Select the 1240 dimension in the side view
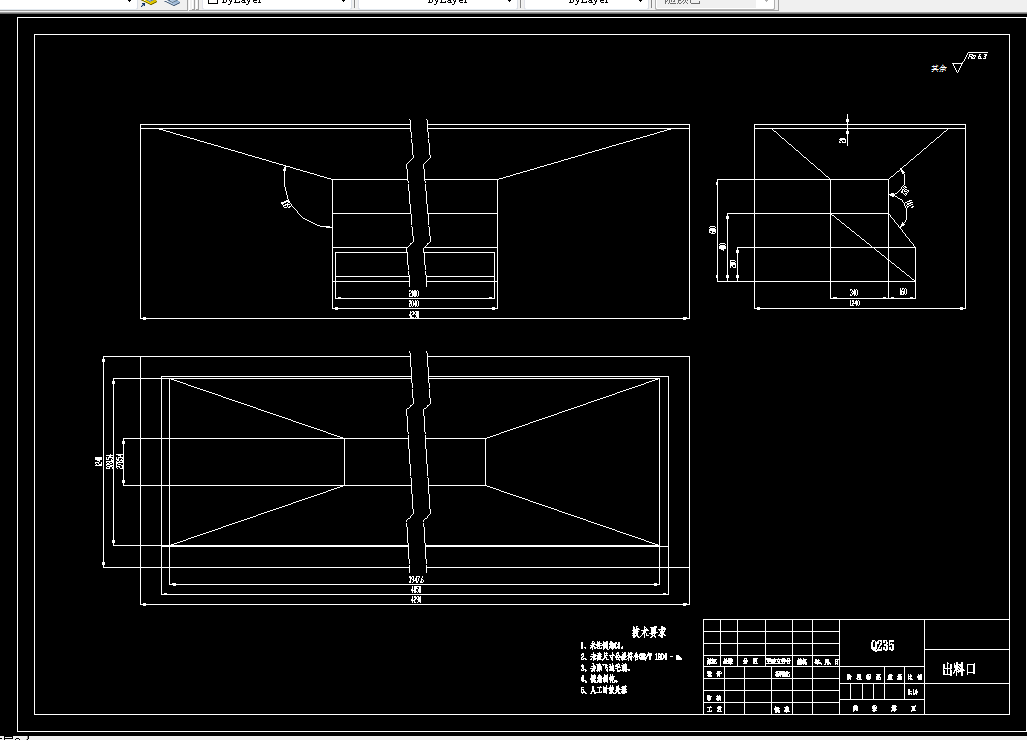 click(854, 303)
